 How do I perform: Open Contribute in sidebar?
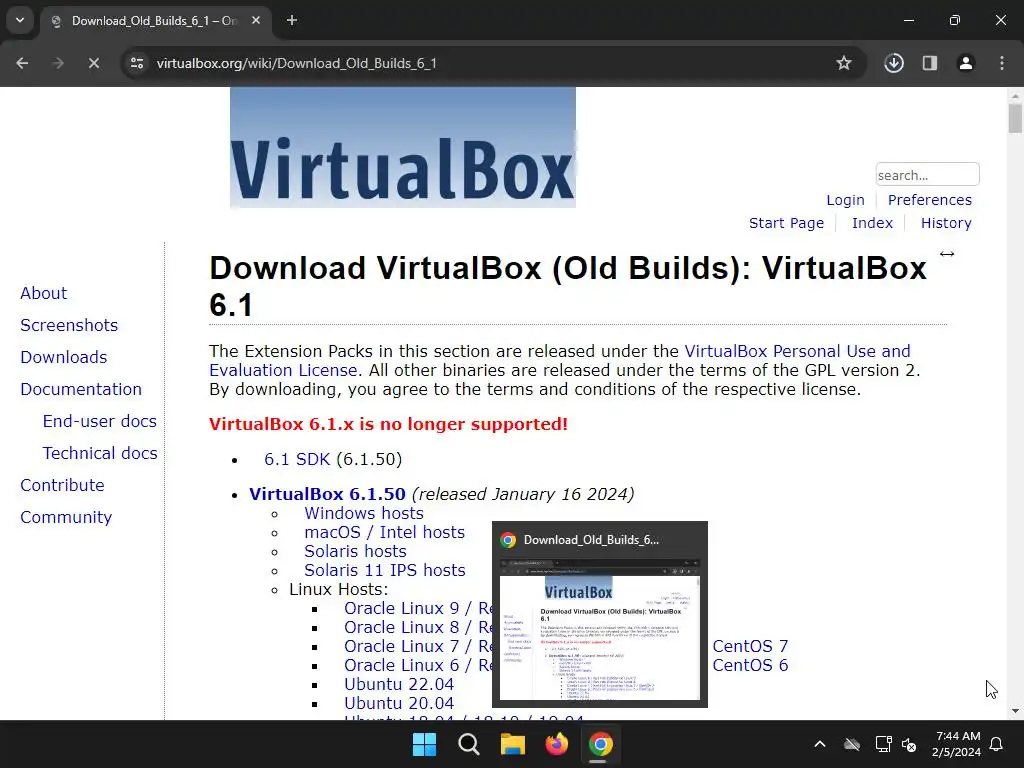tap(62, 485)
